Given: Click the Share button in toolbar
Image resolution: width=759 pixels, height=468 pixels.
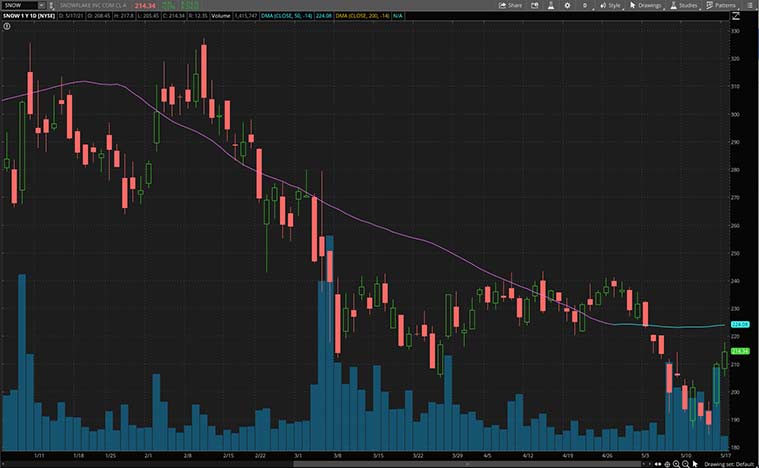Looking at the screenshot, I should click(x=510, y=5).
